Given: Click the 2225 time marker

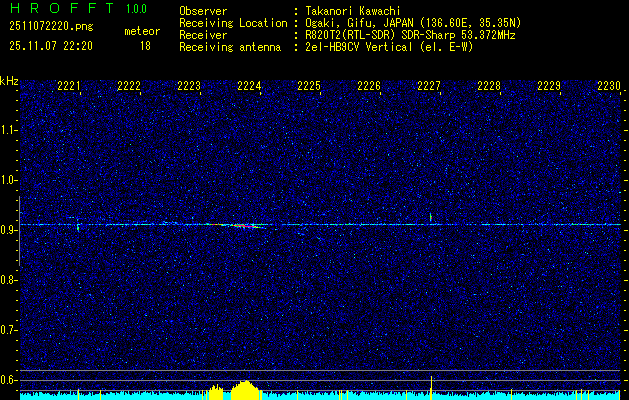Looking at the screenshot, I should click(309, 85).
